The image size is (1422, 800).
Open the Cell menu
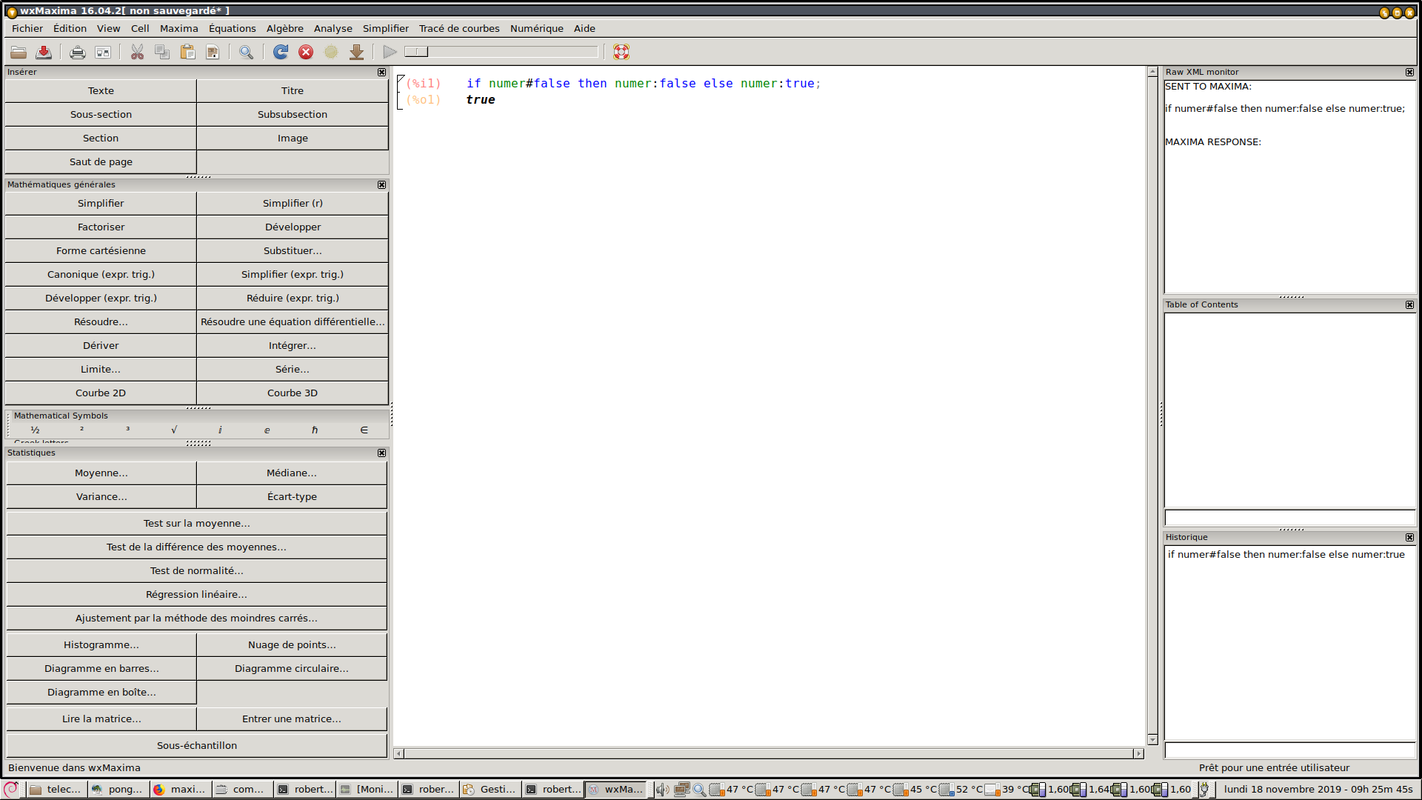tap(140, 29)
